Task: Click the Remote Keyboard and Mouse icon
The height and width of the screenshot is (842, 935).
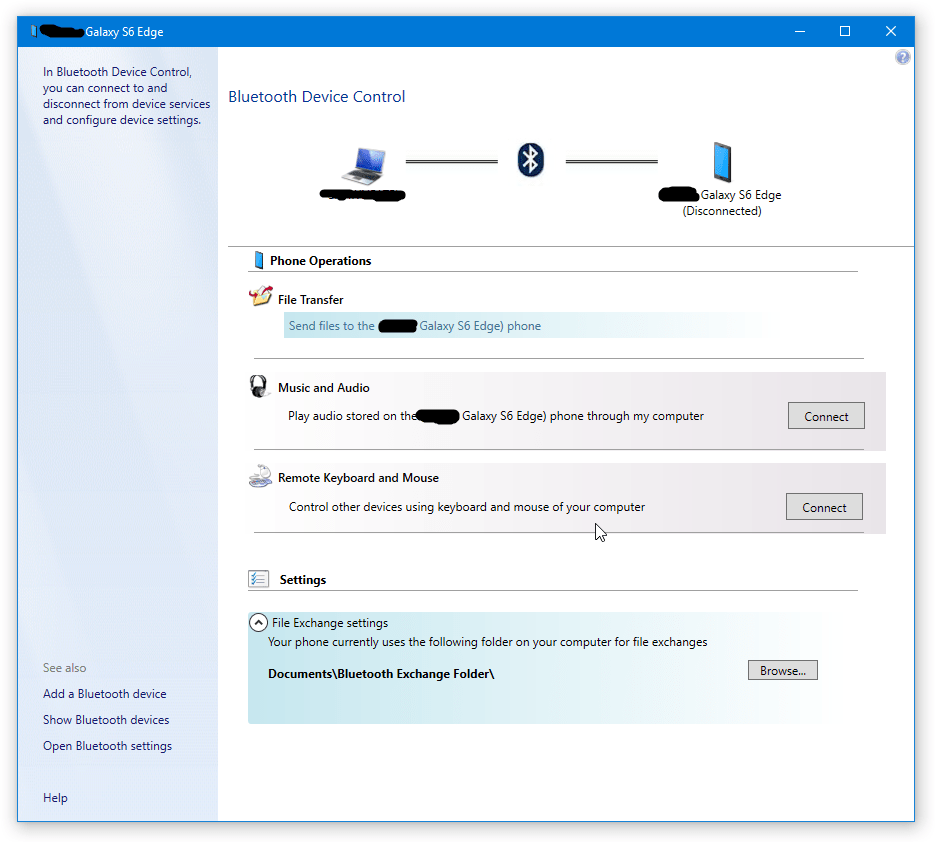Action: tap(260, 476)
